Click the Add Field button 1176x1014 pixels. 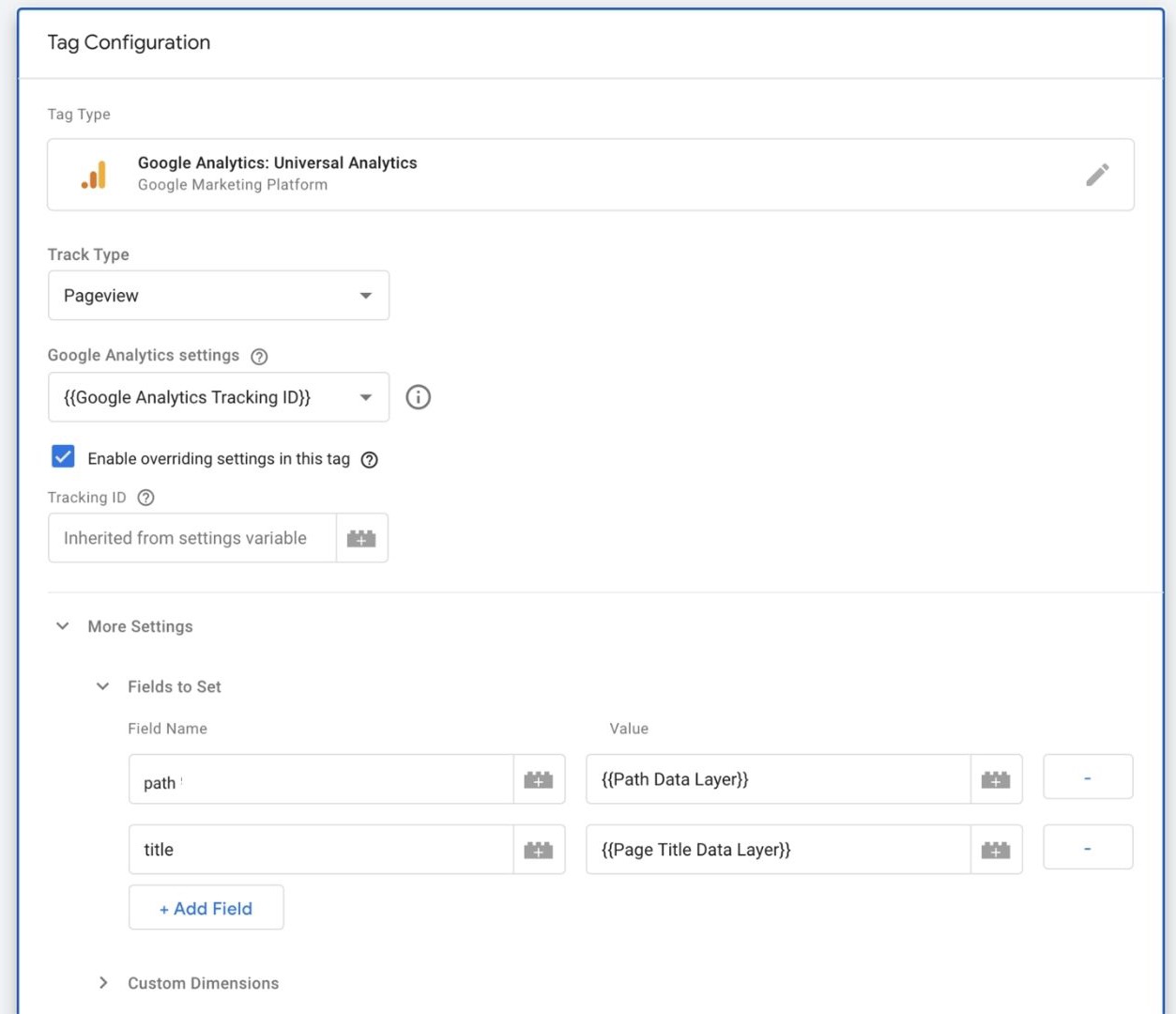click(206, 908)
